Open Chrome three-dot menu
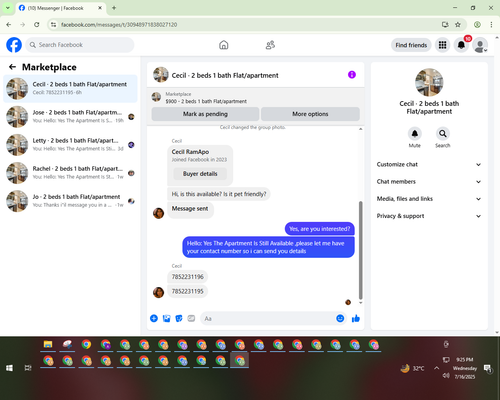 click(x=491, y=24)
